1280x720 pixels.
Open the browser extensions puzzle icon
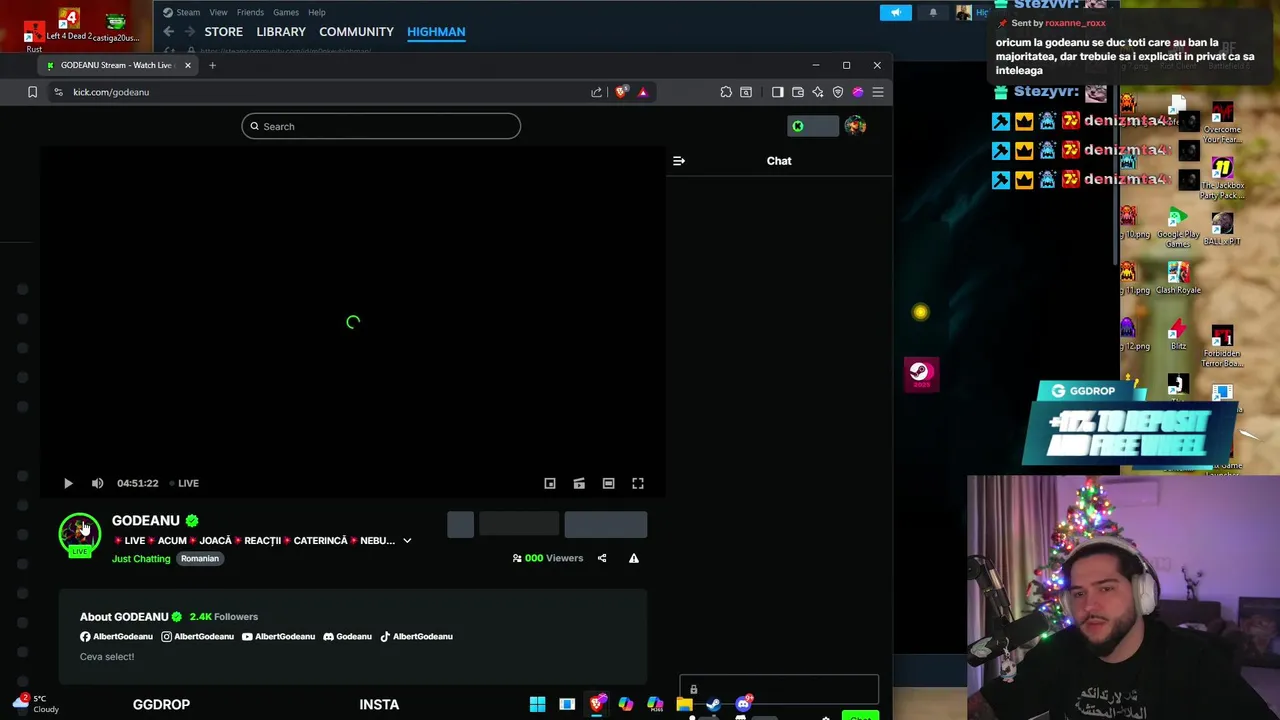[726, 92]
